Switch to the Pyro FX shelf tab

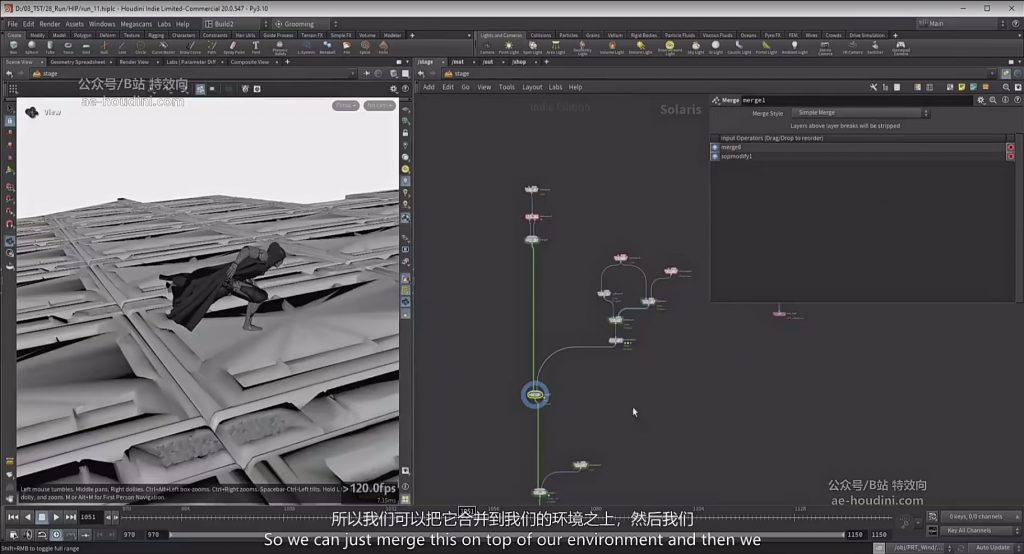[773, 35]
